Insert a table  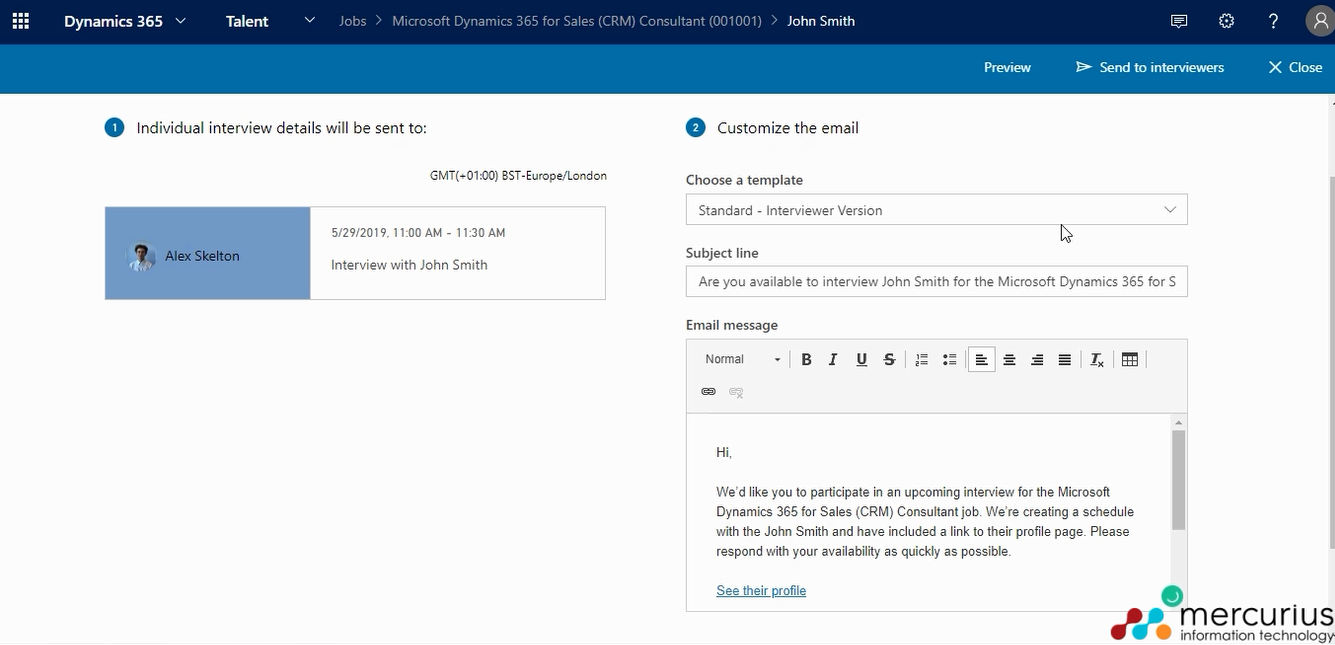click(1130, 360)
